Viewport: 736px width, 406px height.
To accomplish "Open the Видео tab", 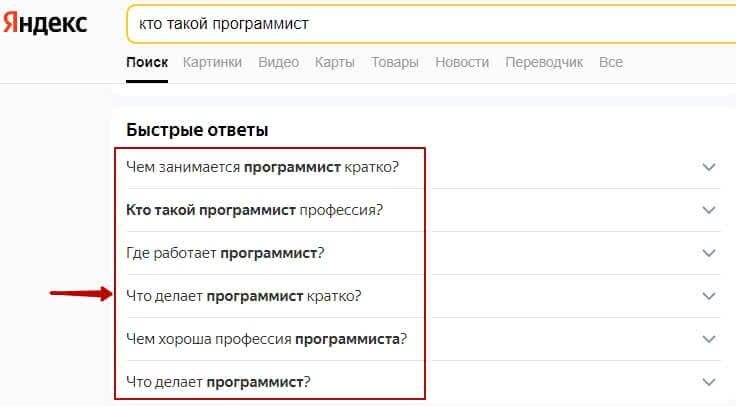I will click(278, 62).
